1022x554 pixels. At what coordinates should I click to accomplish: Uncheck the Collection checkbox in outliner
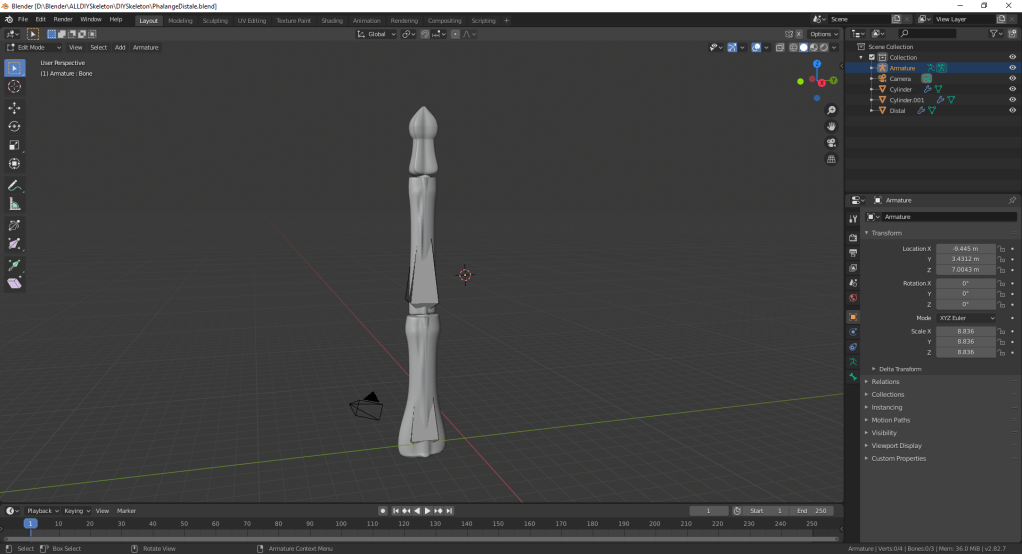point(871,57)
